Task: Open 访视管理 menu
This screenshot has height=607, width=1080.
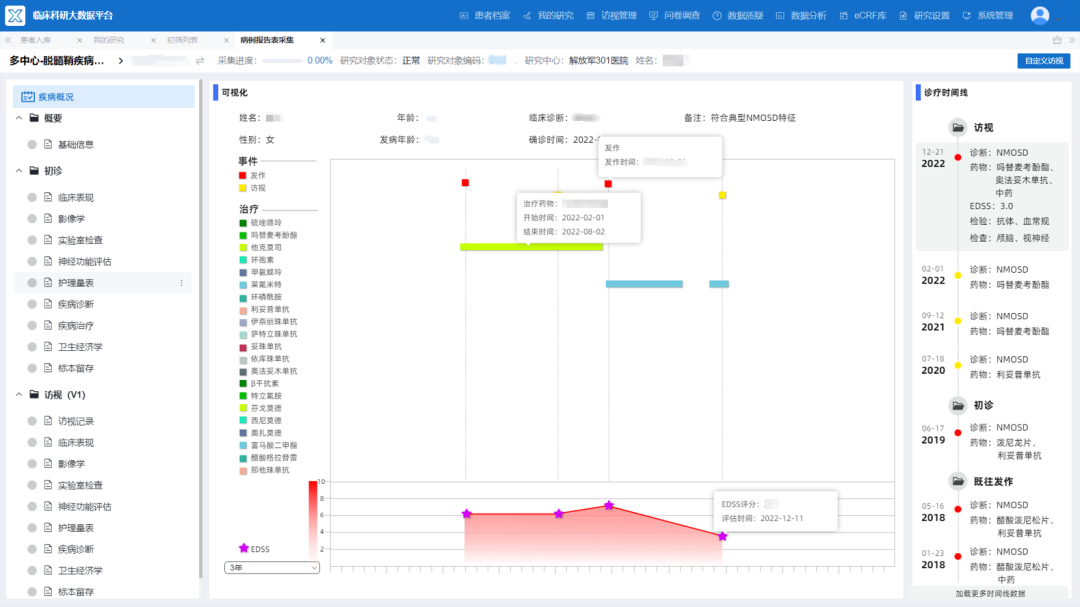Action: [x=612, y=15]
